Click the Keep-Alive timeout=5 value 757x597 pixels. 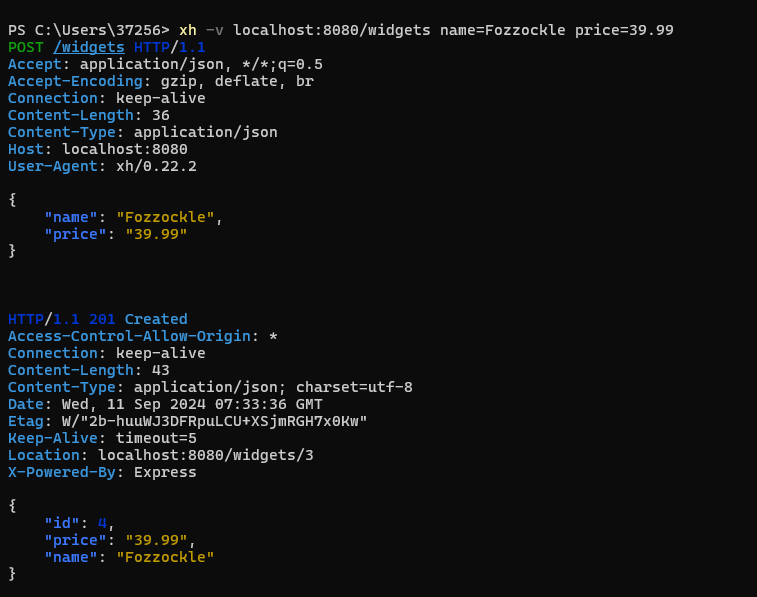tap(156, 438)
